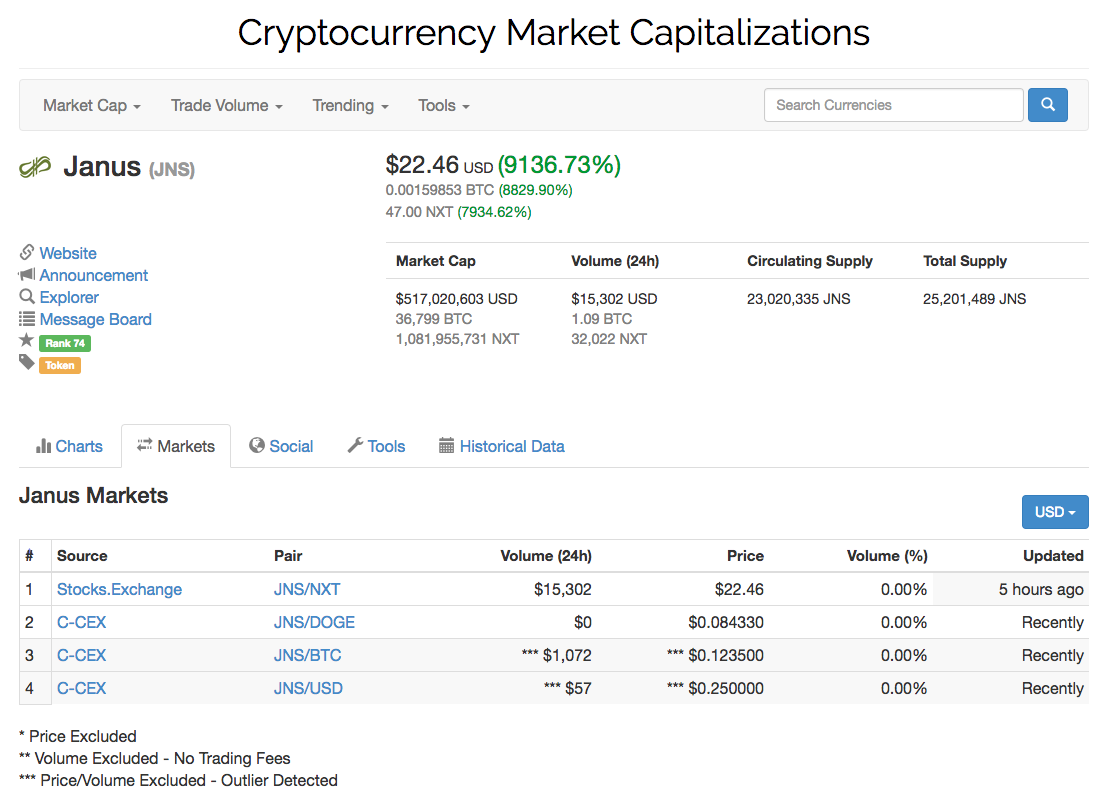Open the JNS/BTC pair link
The height and width of the screenshot is (799, 1117).
pyautogui.click(x=308, y=655)
